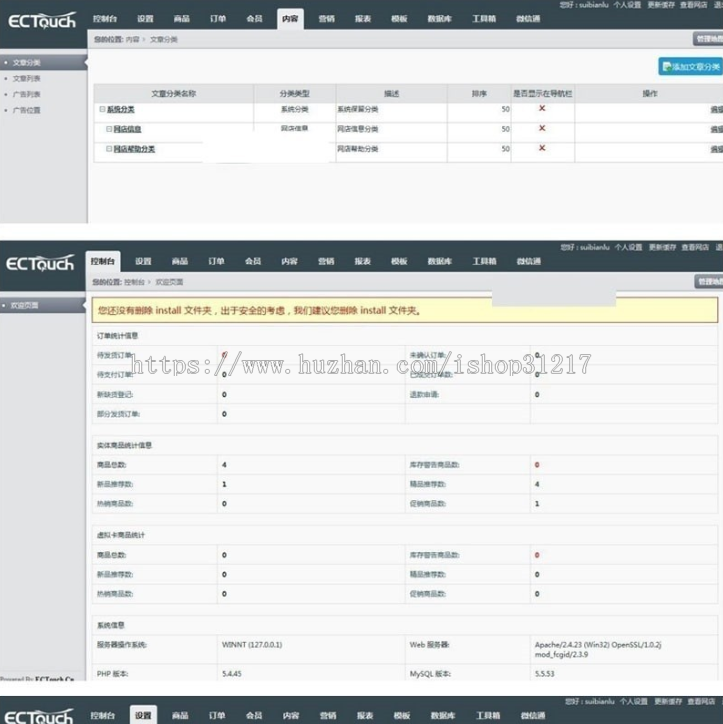Click 更新缓存 link on the page with 设置 active
The width and height of the screenshot is (723, 724).
tap(668, 701)
